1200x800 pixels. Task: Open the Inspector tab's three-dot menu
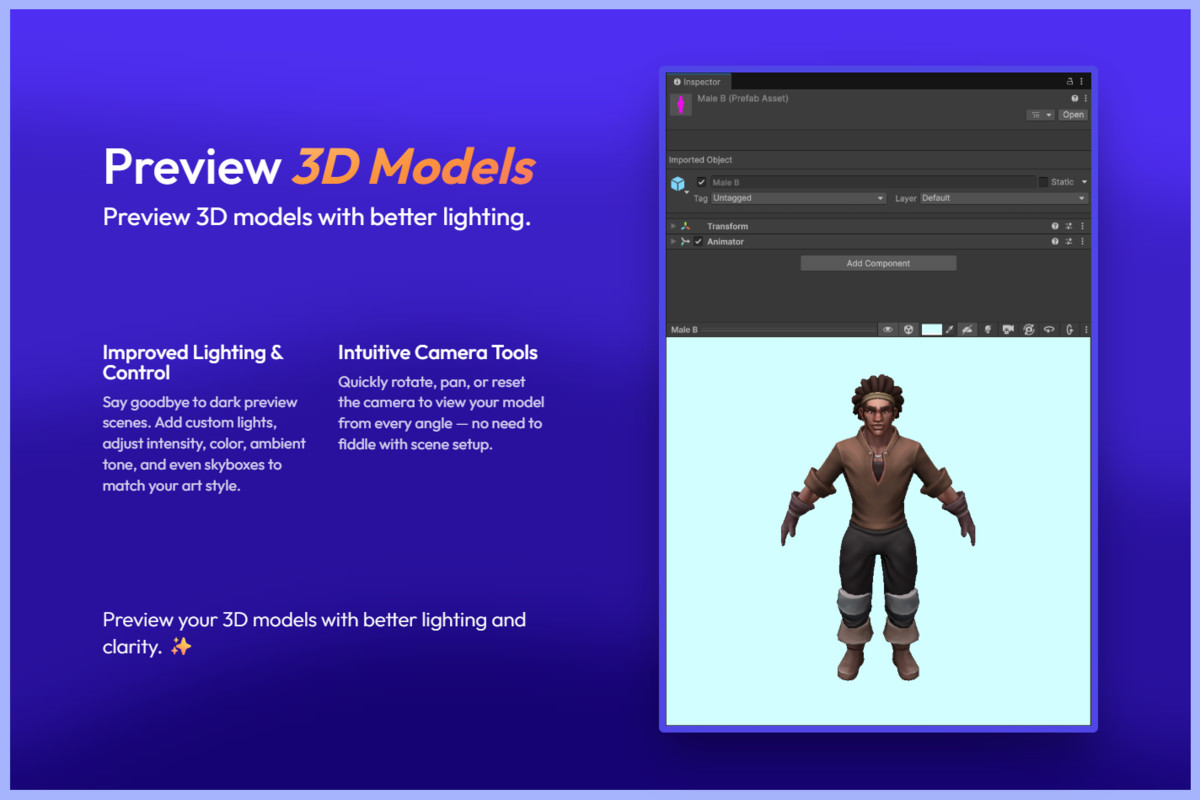1082,82
